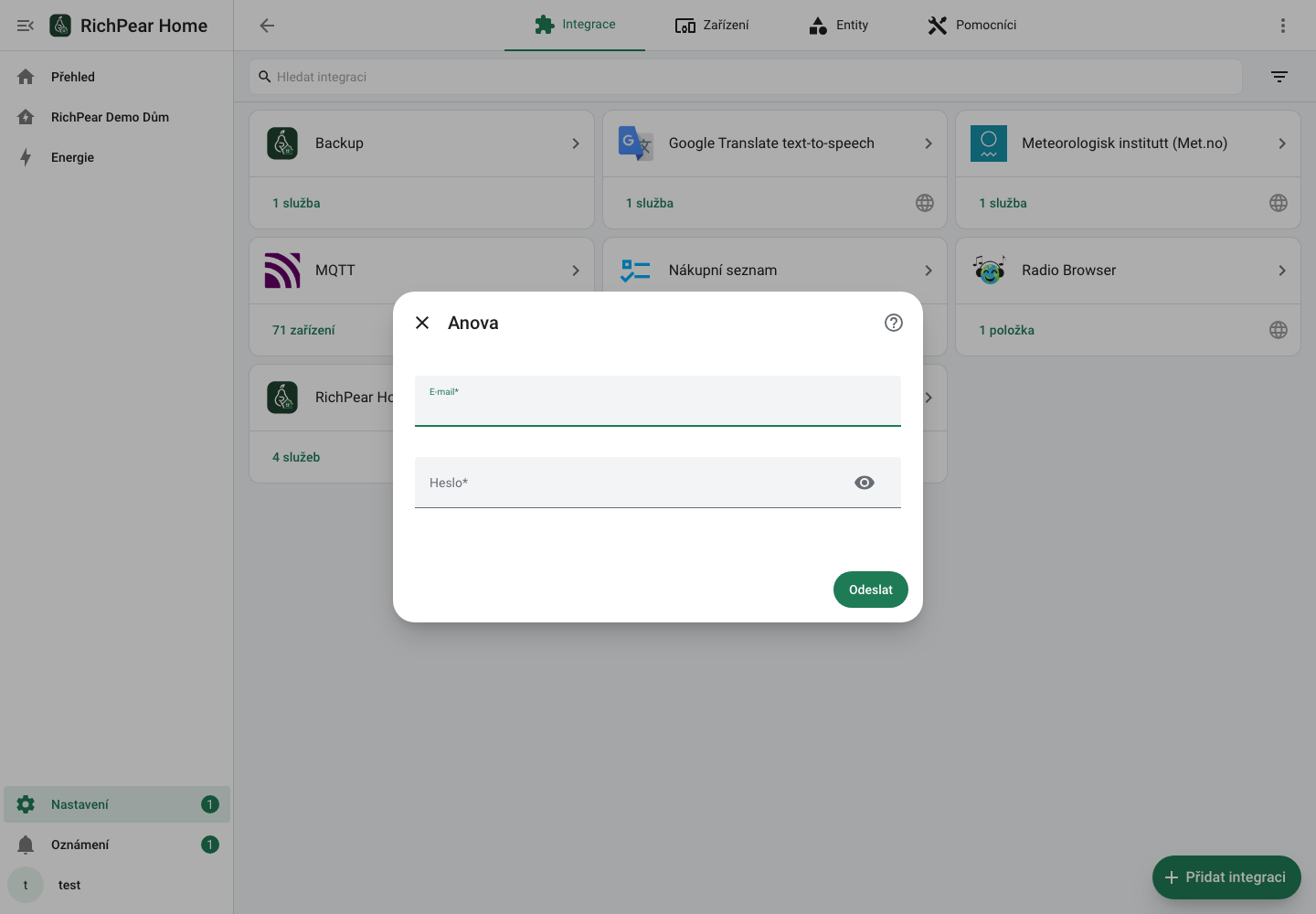
Task: Expand Google Translate text-to-speech chevron
Action: tap(929, 143)
